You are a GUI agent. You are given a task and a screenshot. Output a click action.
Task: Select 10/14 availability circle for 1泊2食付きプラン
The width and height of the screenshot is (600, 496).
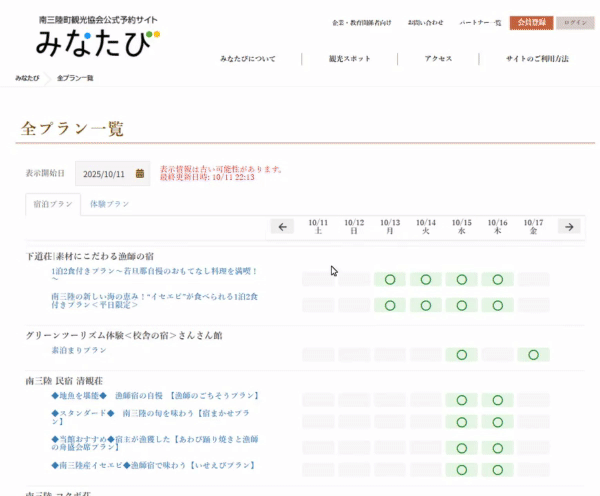coord(426,280)
